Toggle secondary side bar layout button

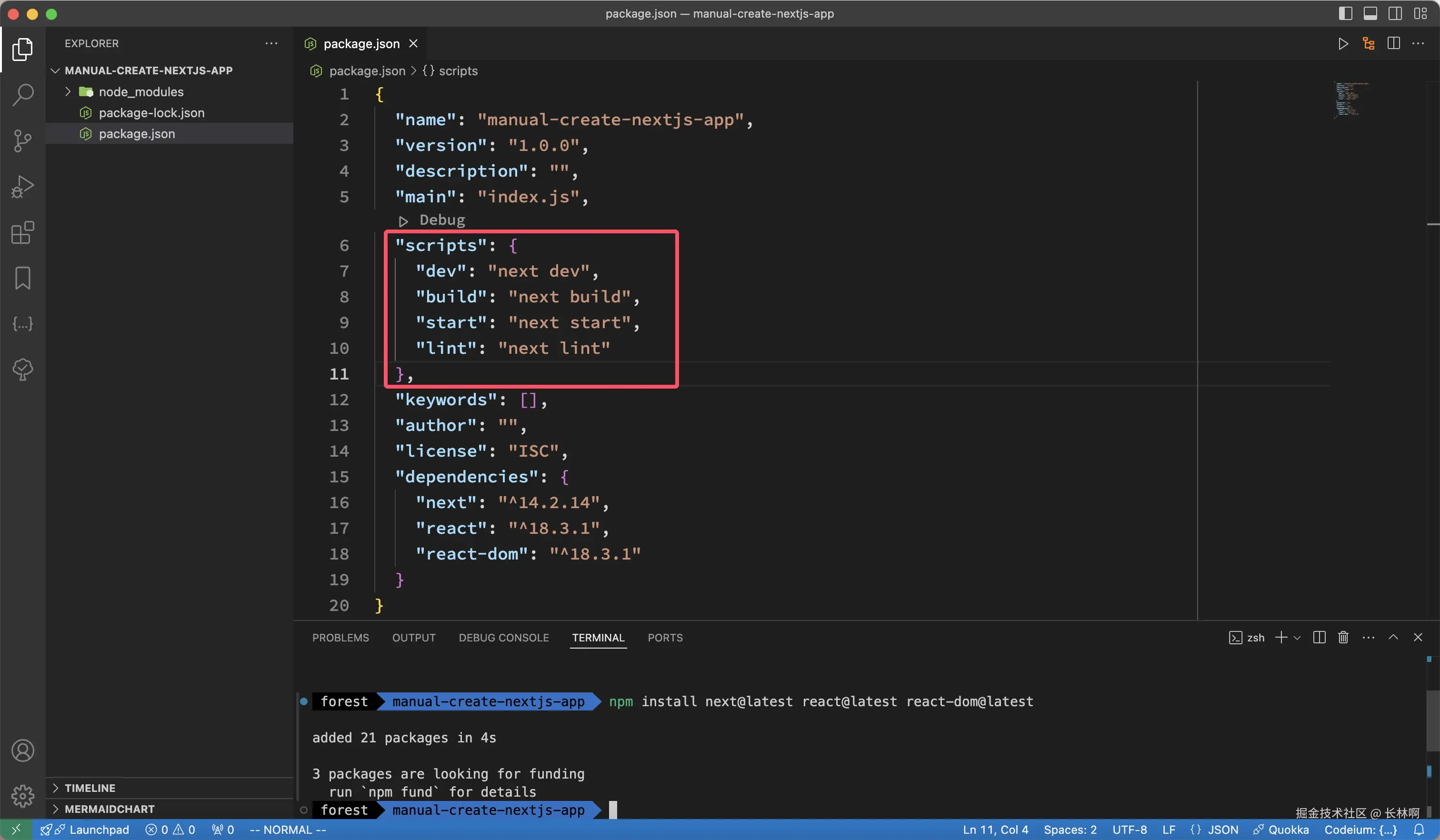1395,14
